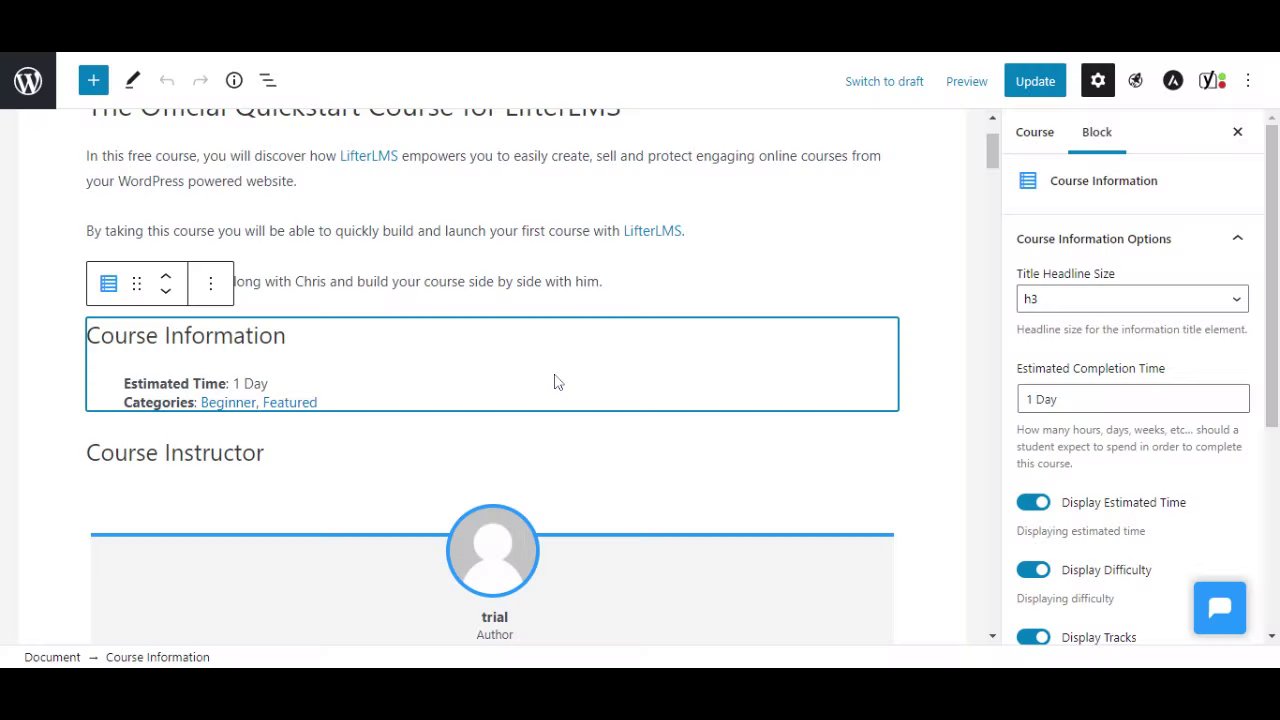This screenshot has width=1280, height=720.
Task: Grab the block drag handle
Action: [137, 284]
